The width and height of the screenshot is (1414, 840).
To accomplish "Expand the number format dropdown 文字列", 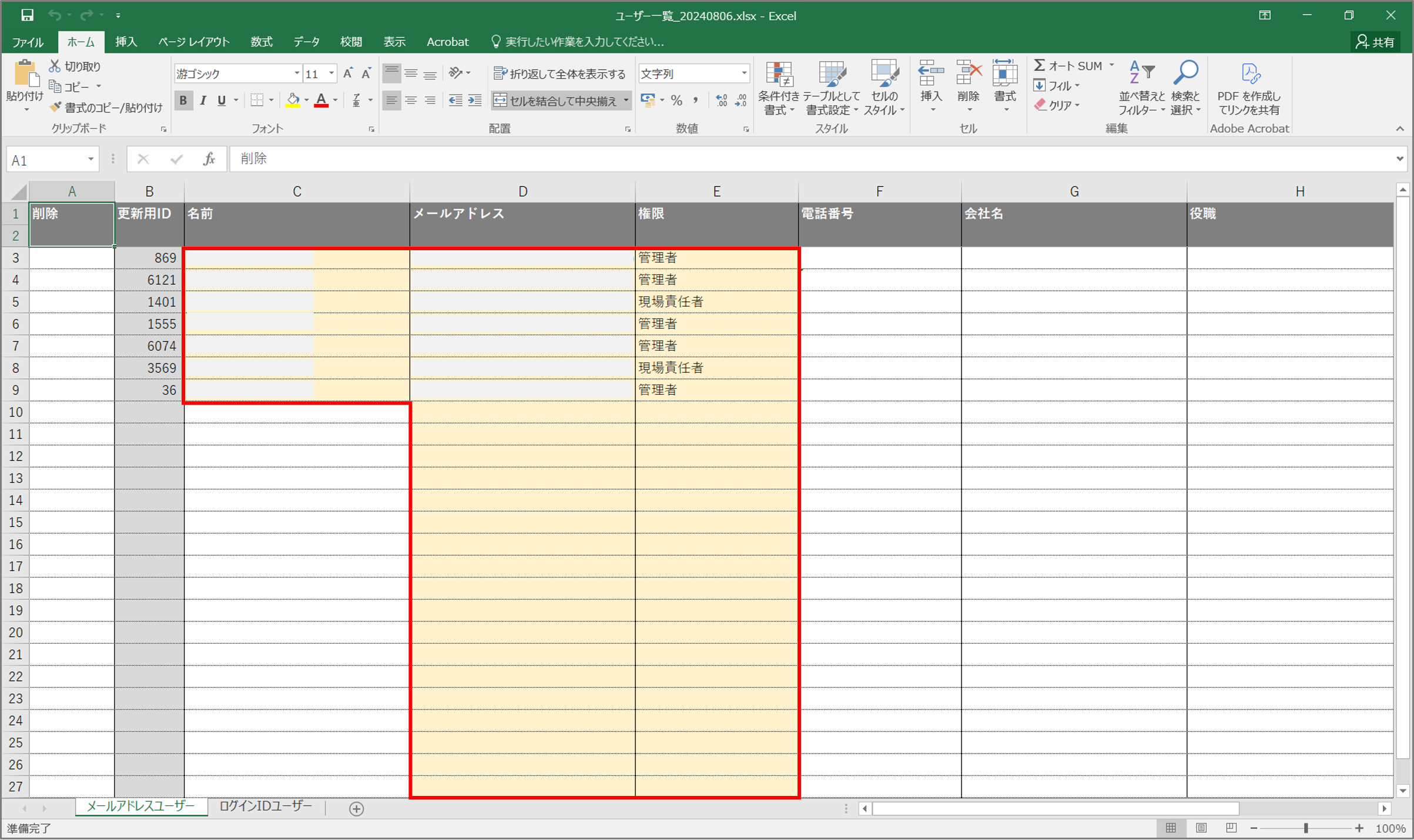I will [x=744, y=73].
